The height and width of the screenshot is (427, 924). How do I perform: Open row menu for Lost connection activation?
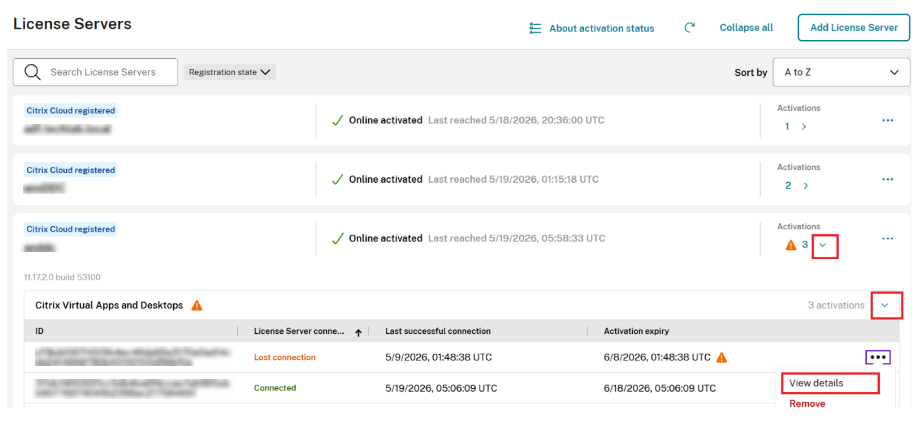click(878, 358)
